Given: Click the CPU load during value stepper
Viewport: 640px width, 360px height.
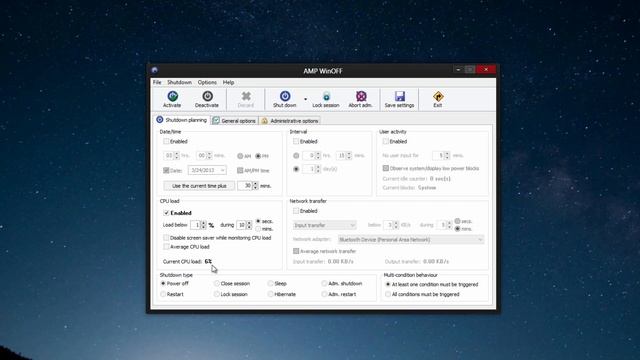Looking at the screenshot, I should click(249, 225).
